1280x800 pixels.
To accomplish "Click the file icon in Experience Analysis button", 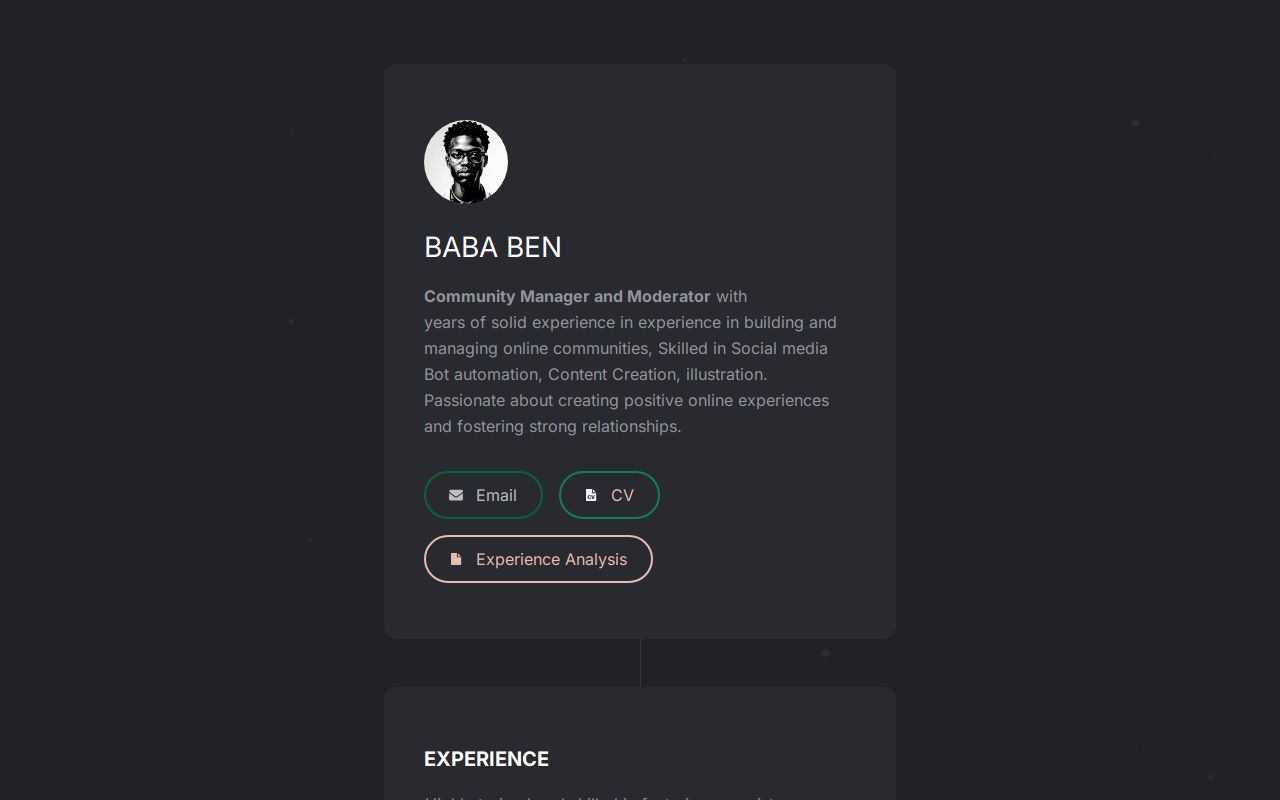I will tap(457, 559).
